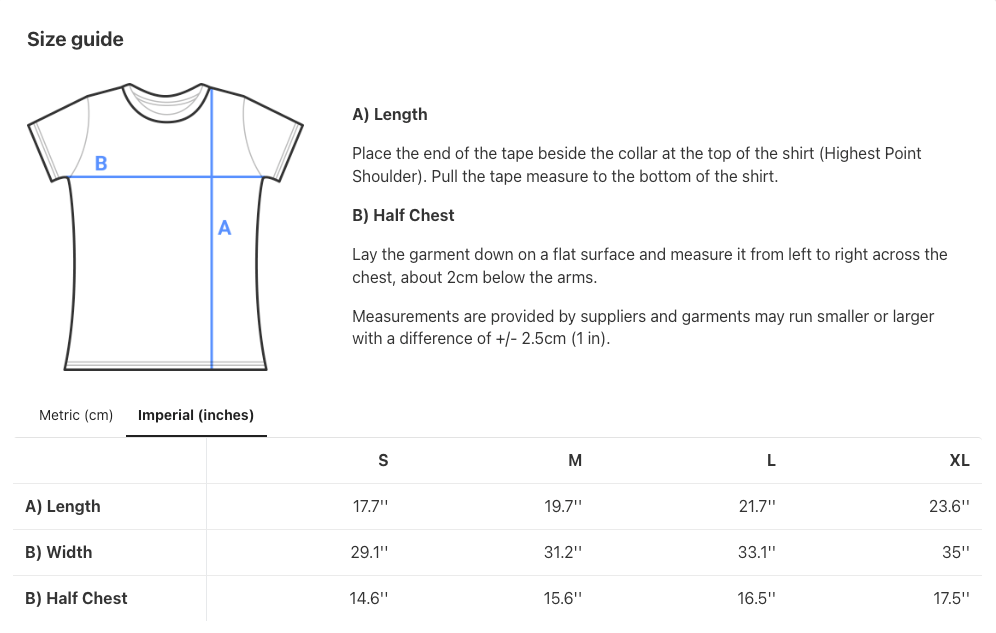Click the 'A) Length' table row label
Image resolution: width=996 pixels, height=633 pixels.
[63, 507]
